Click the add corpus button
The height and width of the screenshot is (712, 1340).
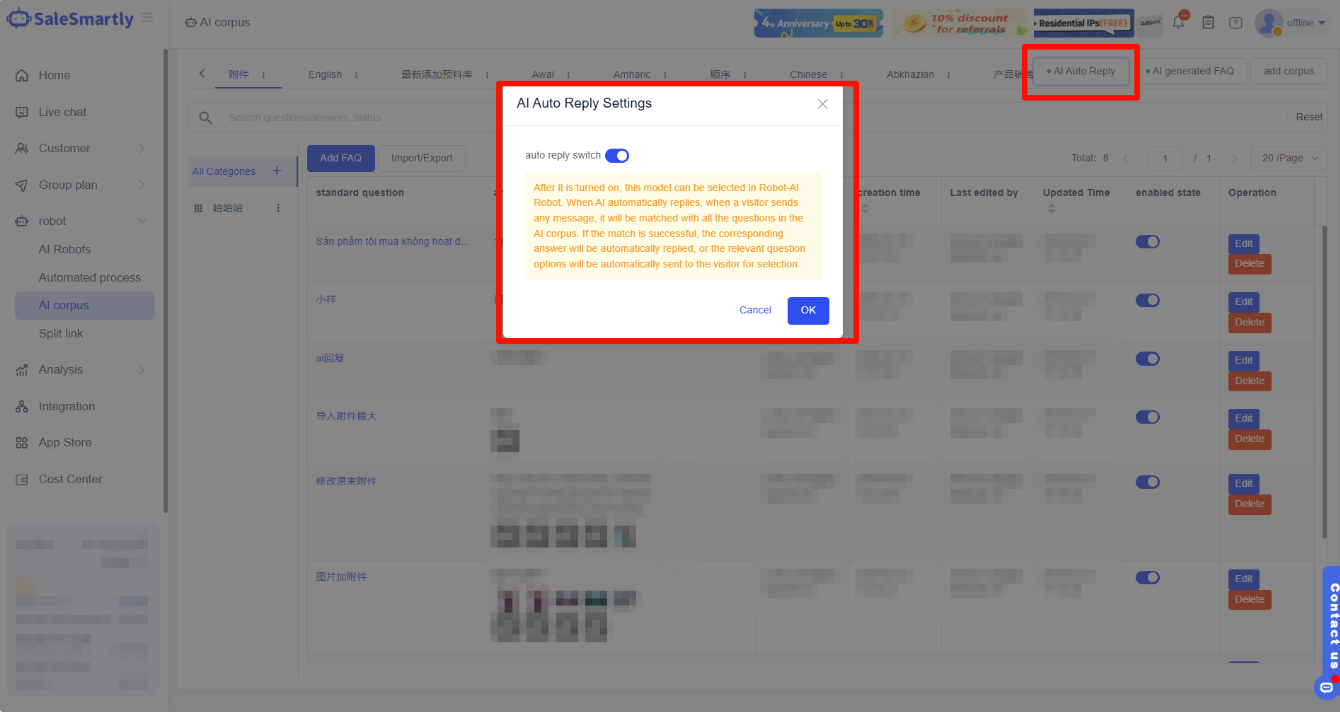pyautogui.click(x=1289, y=71)
